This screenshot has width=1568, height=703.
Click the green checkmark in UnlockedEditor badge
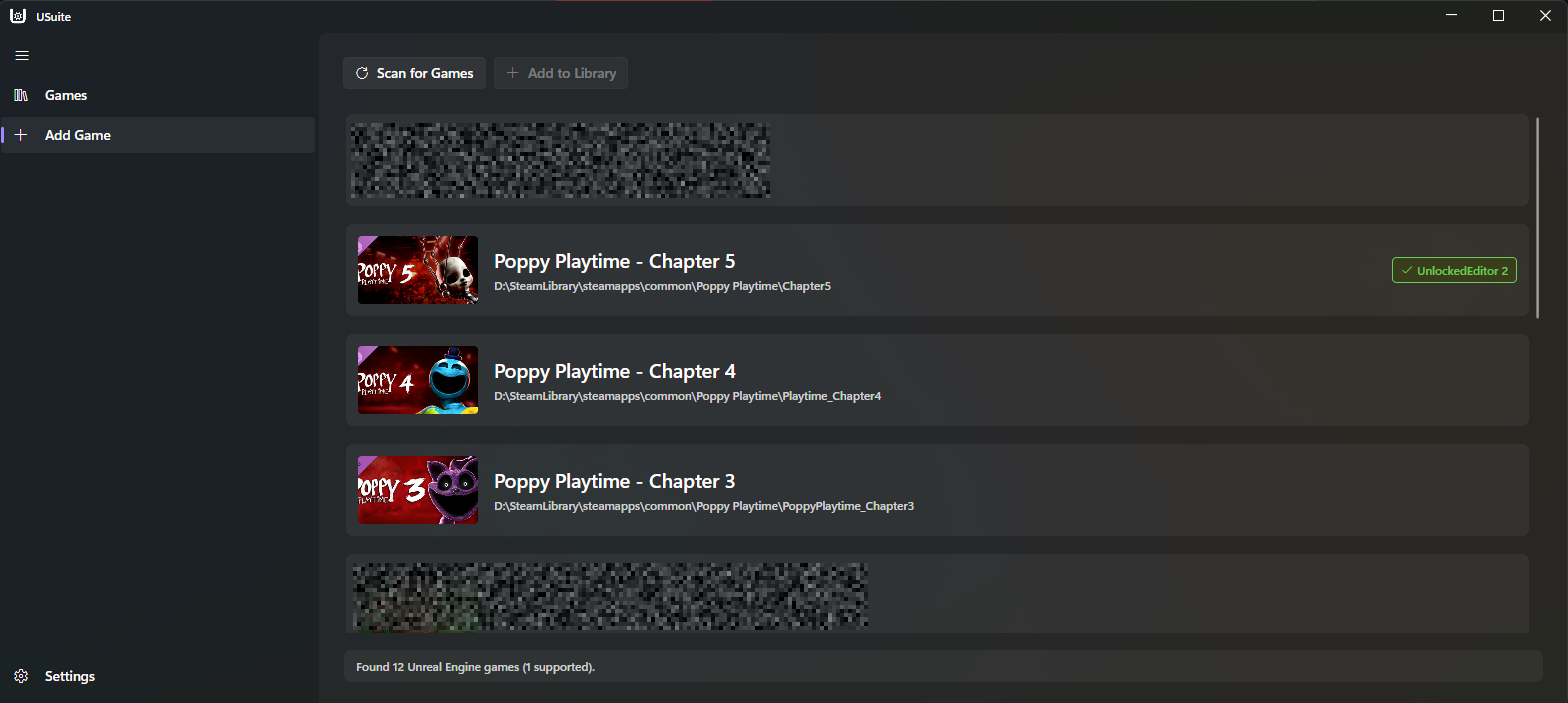pyautogui.click(x=1406, y=271)
